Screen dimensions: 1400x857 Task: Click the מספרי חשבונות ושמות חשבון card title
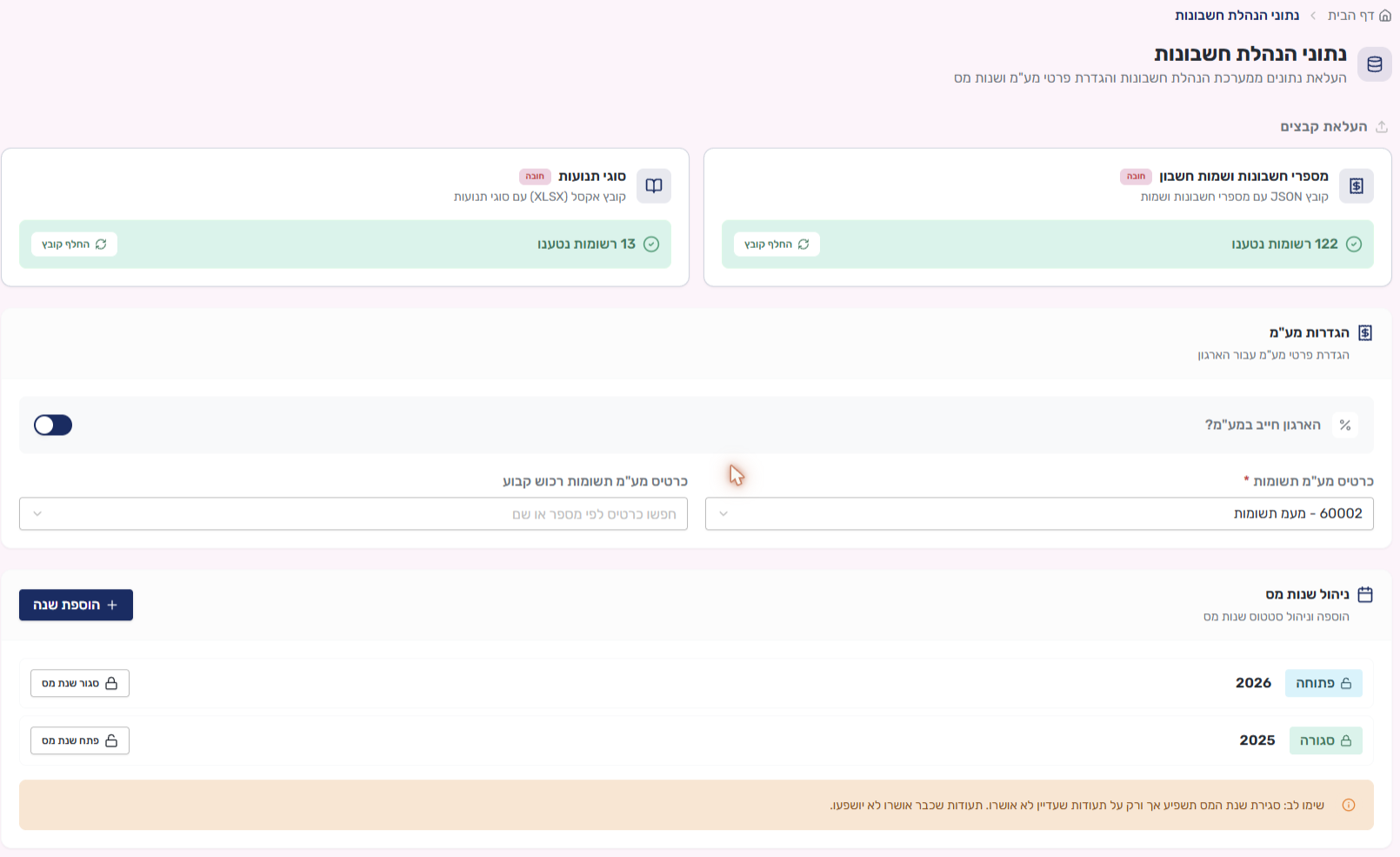coord(1243,176)
